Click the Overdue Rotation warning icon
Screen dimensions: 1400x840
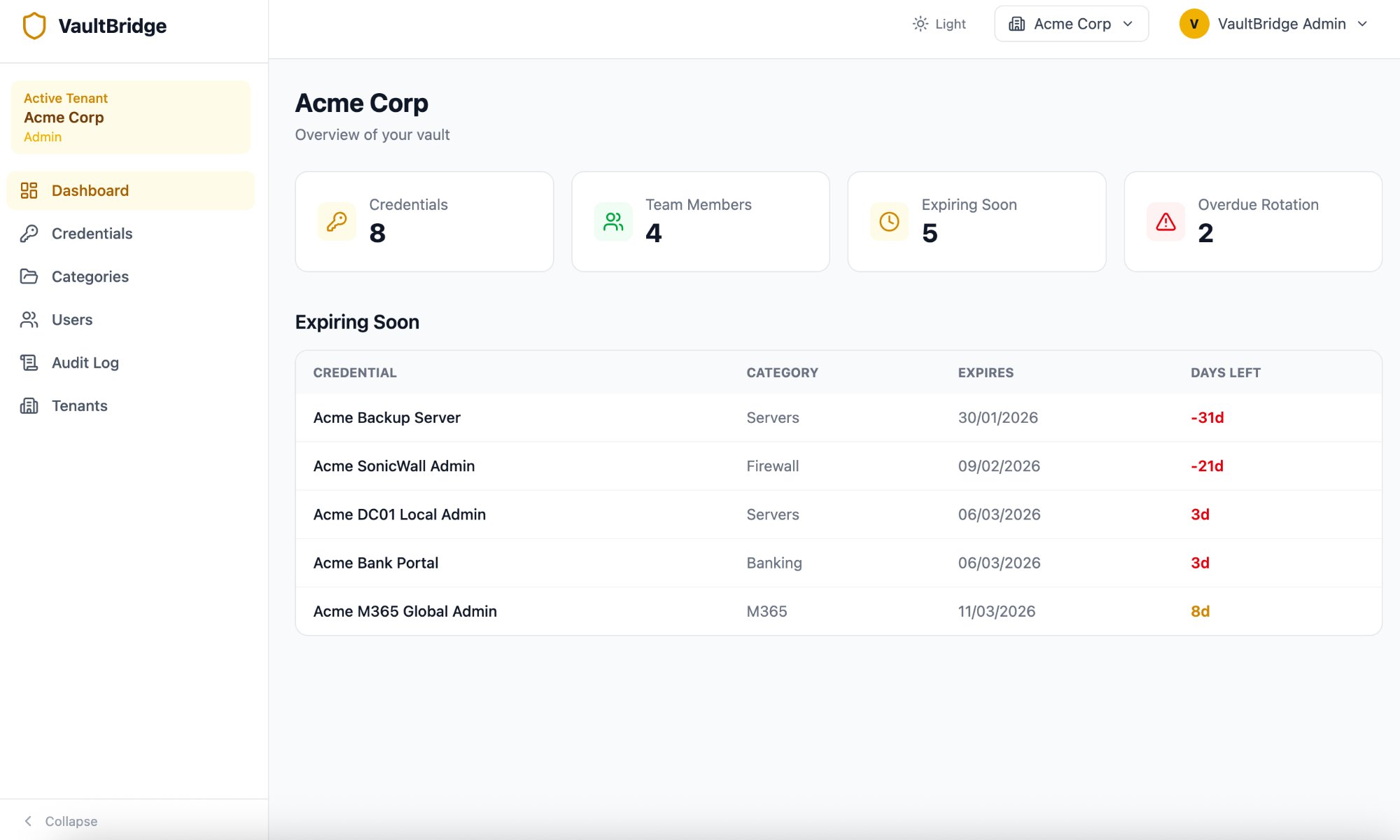coord(1164,221)
